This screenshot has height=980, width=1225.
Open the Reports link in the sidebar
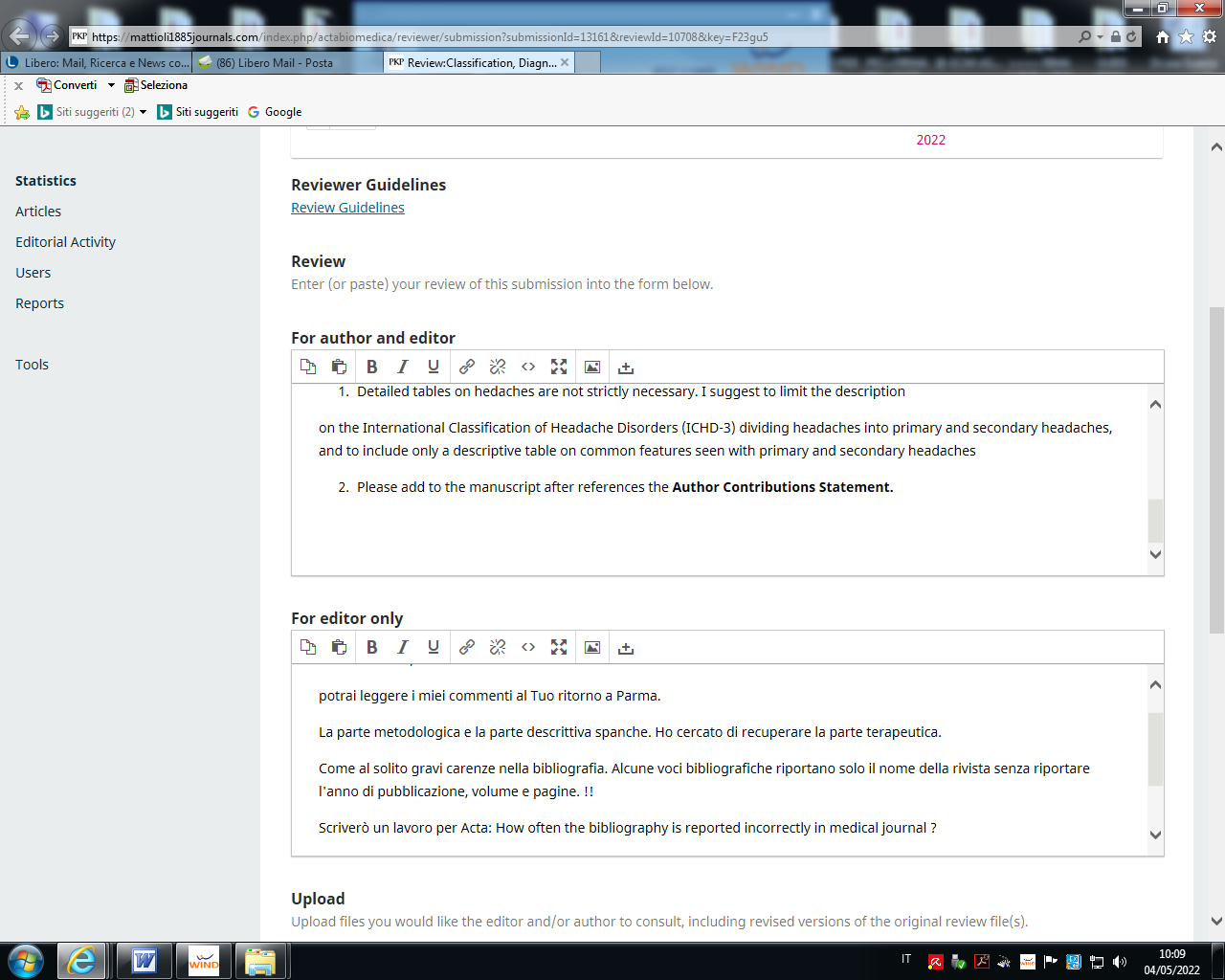pyautogui.click(x=39, y=303)
